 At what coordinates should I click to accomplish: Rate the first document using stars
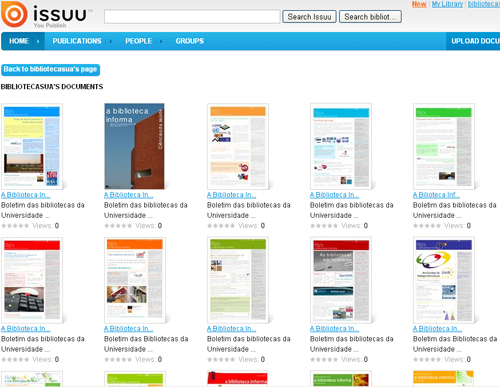pyautogui.click(x=15, y=226)
